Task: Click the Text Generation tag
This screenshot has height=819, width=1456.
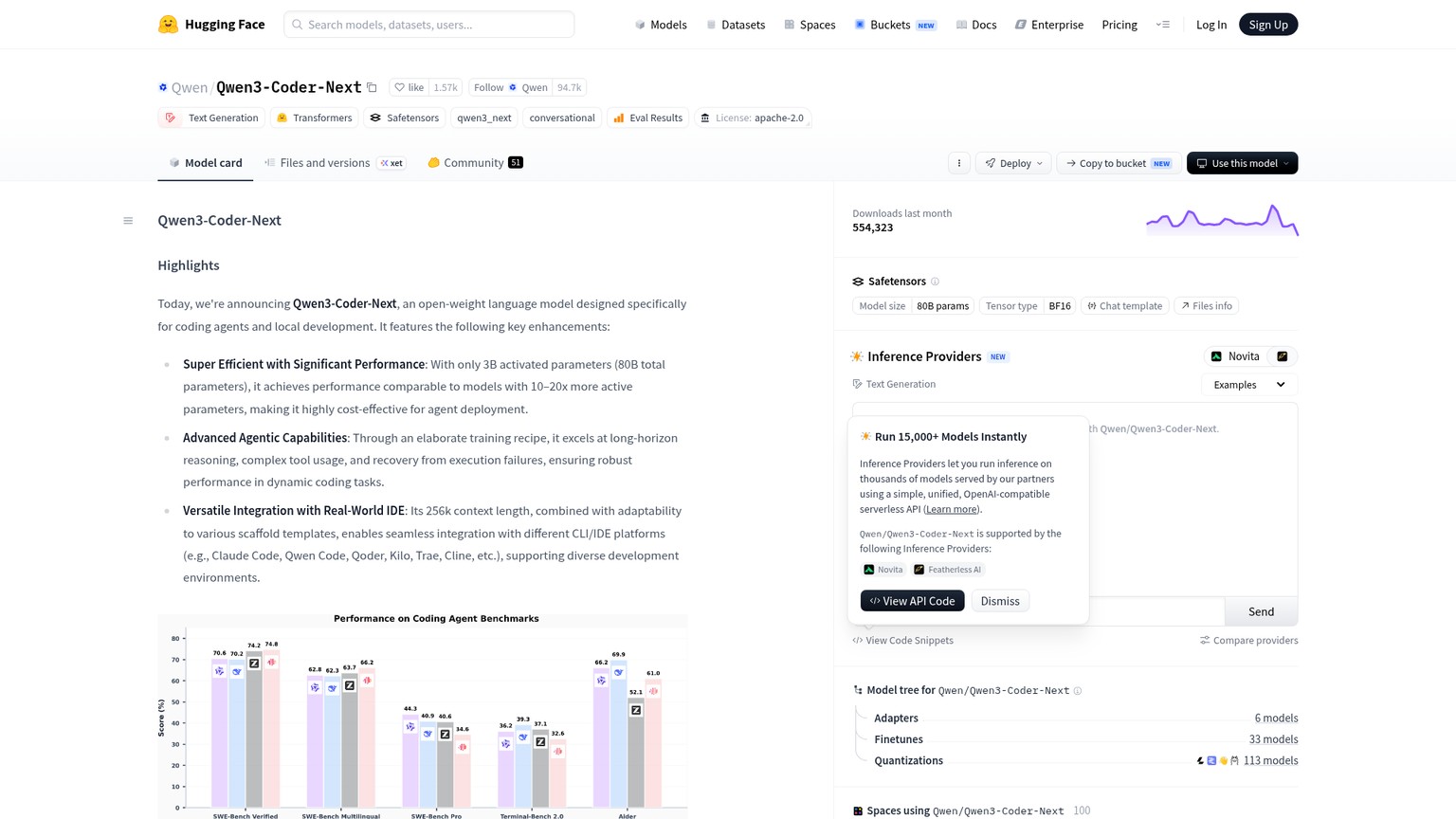Action: click(211, 118)
